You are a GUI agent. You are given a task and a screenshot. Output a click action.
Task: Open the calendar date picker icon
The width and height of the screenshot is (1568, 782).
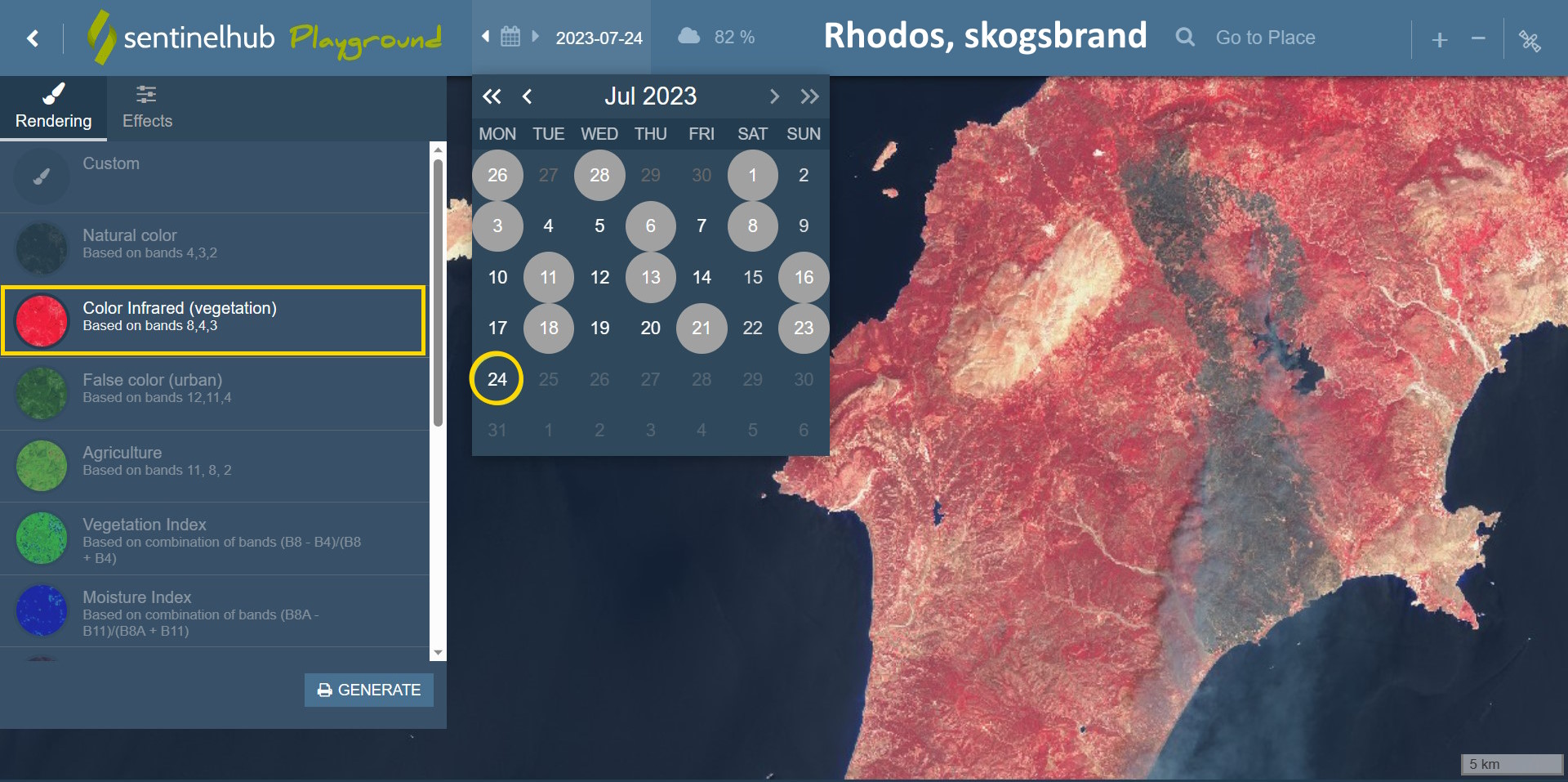click(510, 37)
